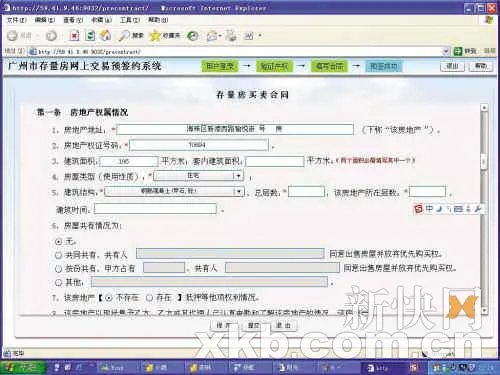Click the form scrollbar up arrow
This screenshot has width=500, height=375.
click(484, 108)
